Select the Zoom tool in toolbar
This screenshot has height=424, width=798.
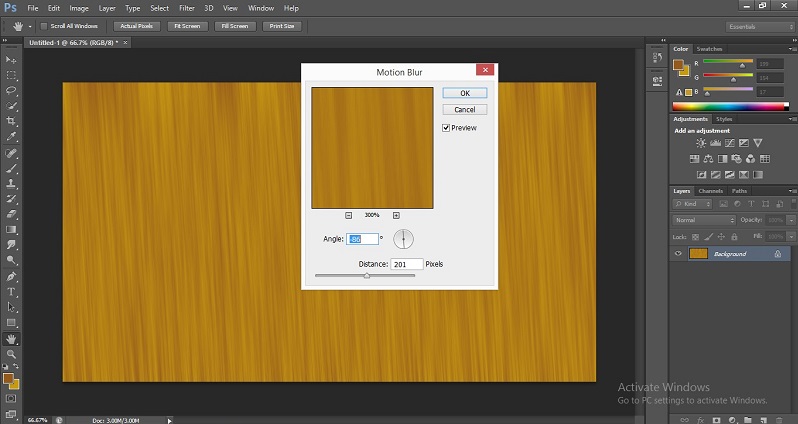11,354
